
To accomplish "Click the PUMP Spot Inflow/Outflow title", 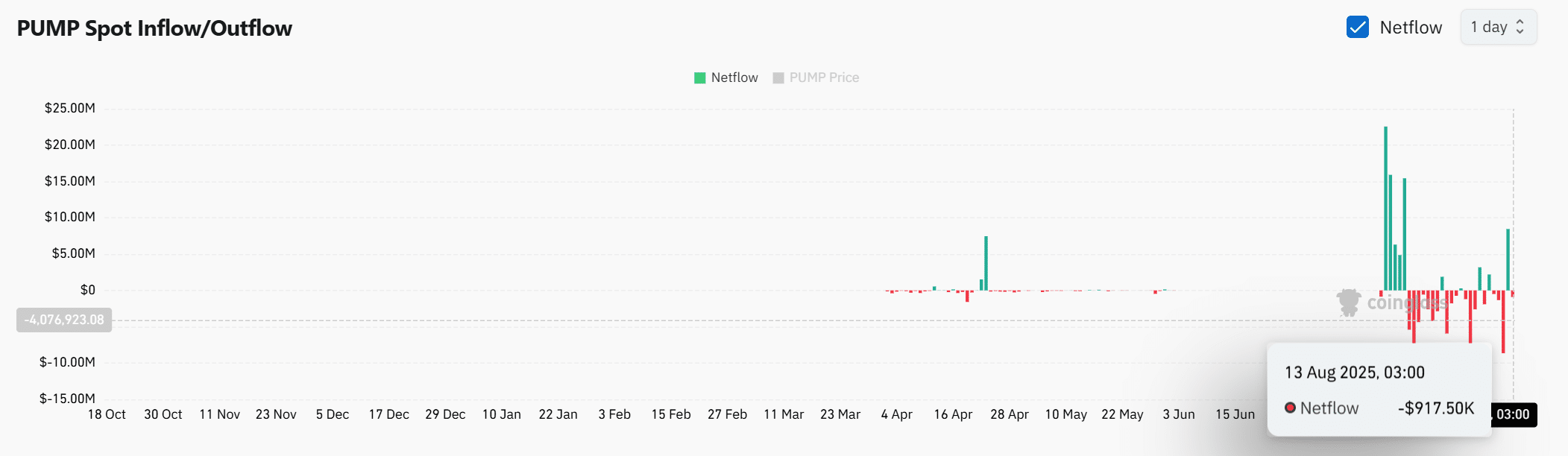I will click(x=154, y=28).
